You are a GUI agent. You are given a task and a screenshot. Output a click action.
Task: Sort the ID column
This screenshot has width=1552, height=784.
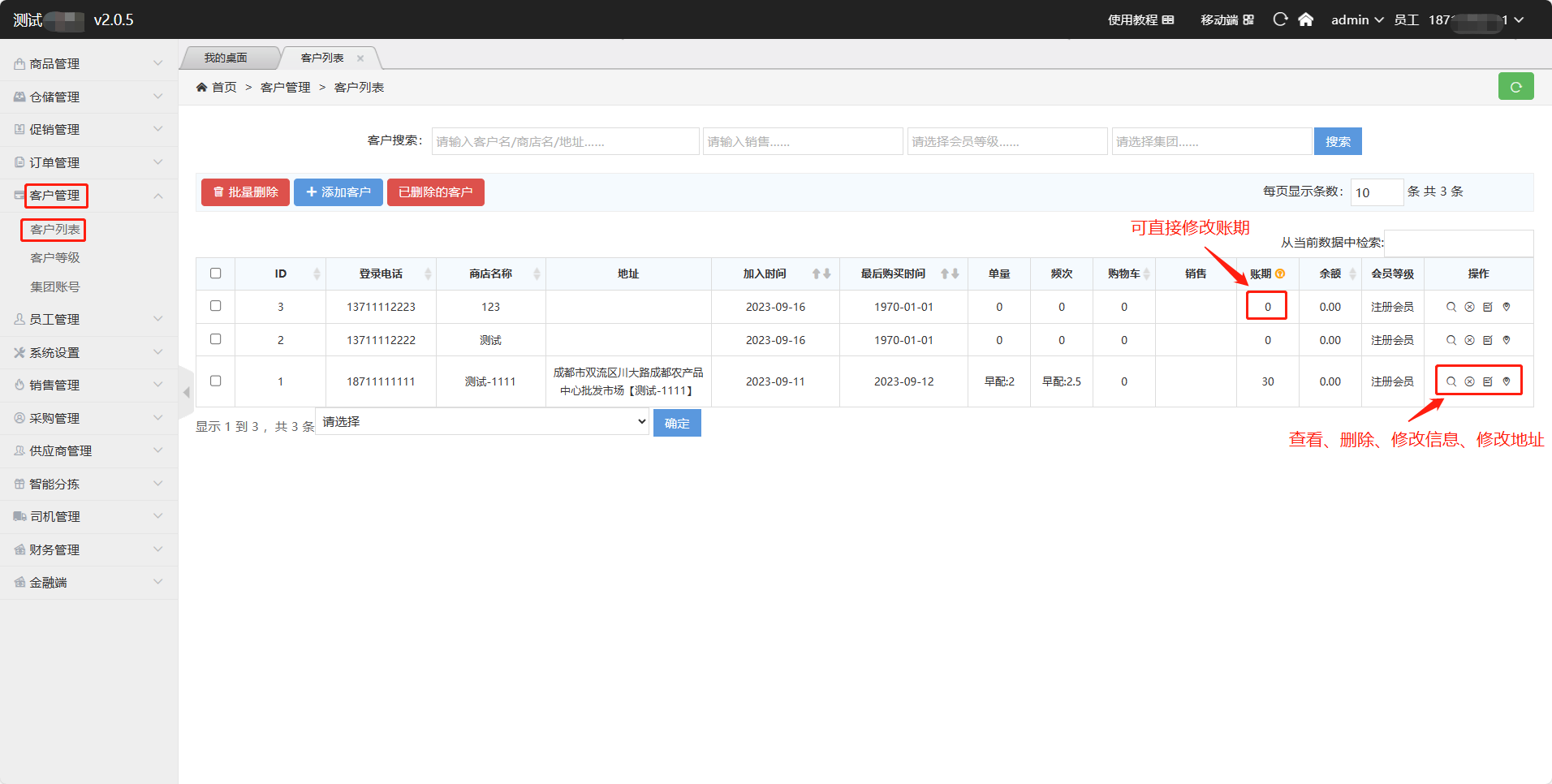(317, 274)
